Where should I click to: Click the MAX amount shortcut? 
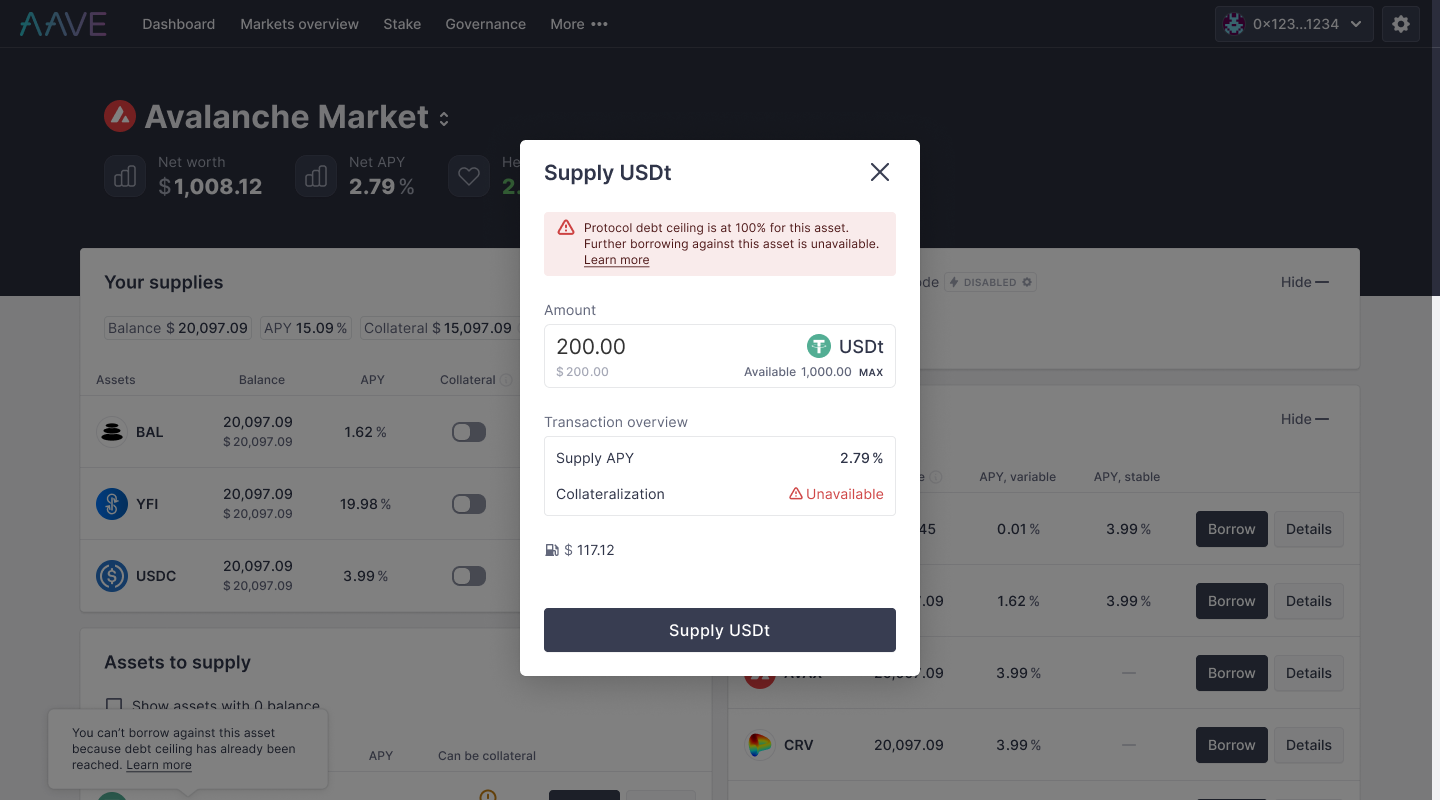coord(871,371)
